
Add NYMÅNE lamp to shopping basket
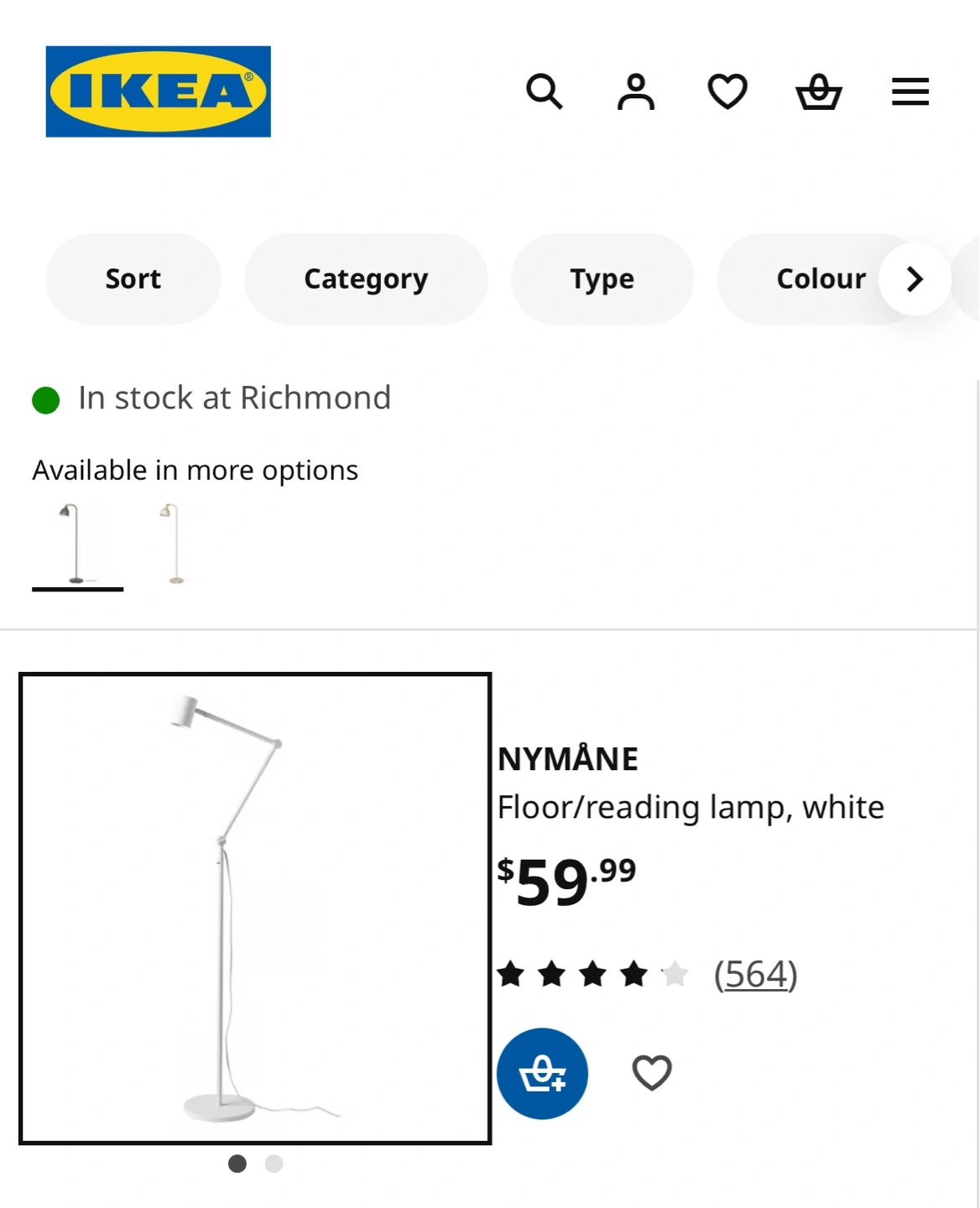(x=542, y=1074)
